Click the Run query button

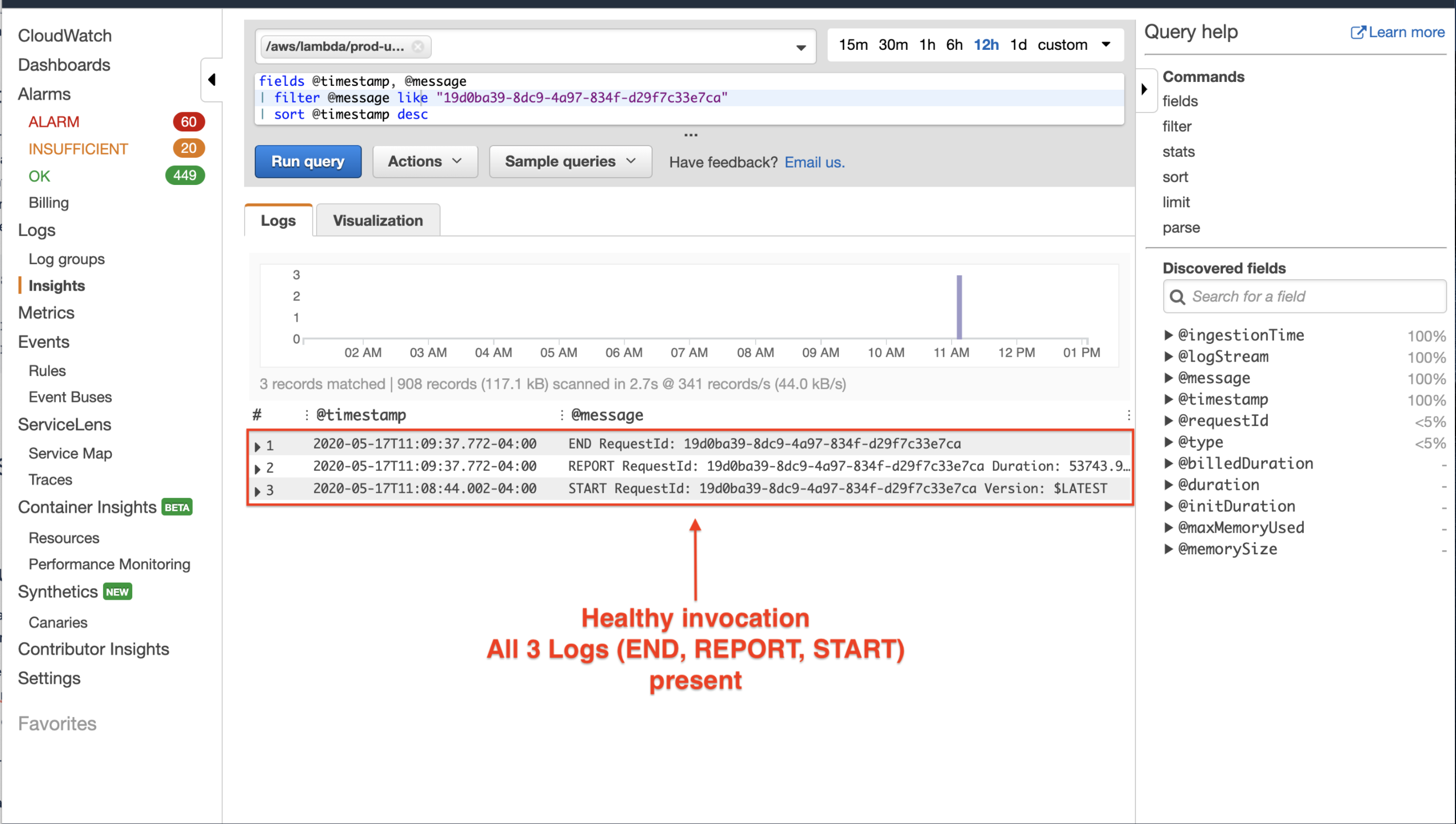tap(308, 161)
